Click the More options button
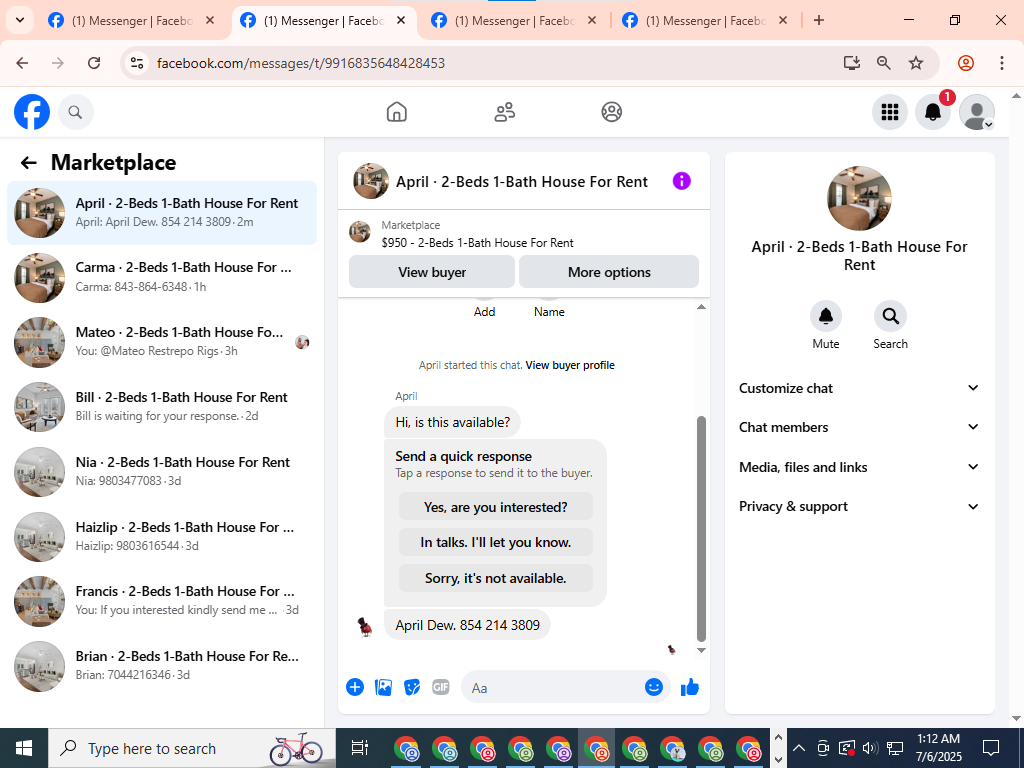1024x768 pixels. click(609, 272)
